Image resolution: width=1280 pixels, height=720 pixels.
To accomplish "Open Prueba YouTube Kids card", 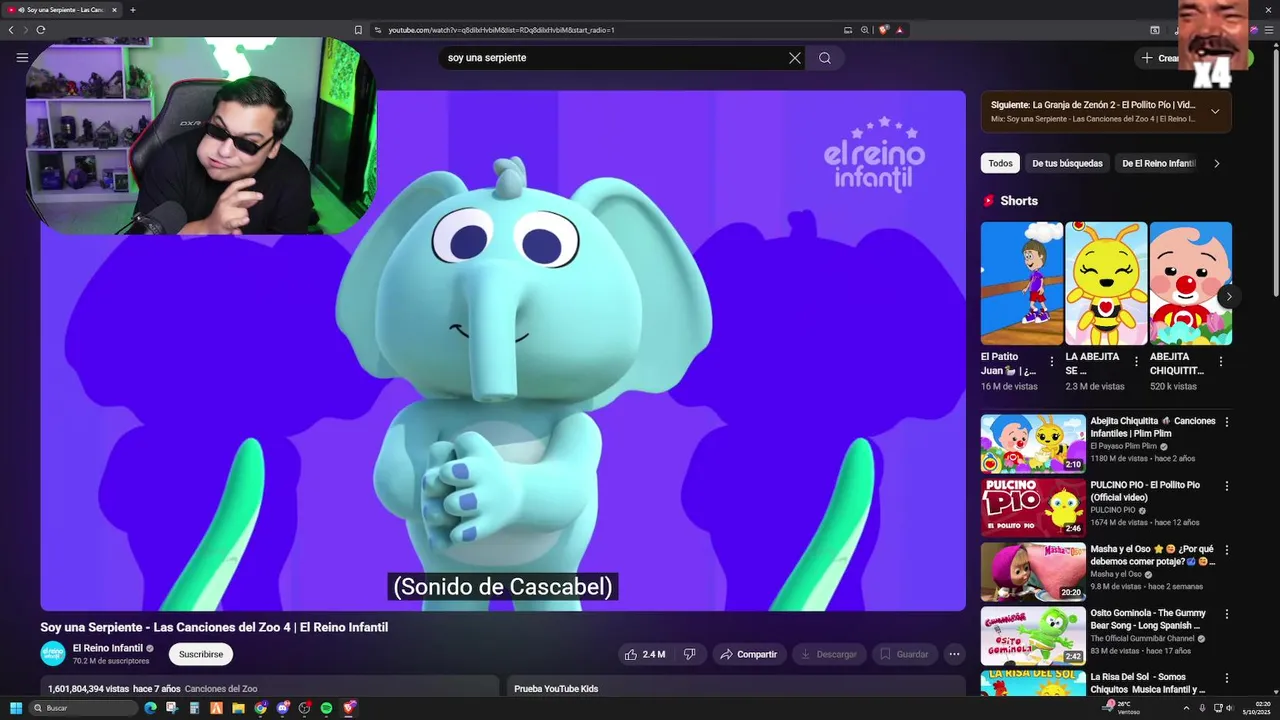I will coord(736,686).
